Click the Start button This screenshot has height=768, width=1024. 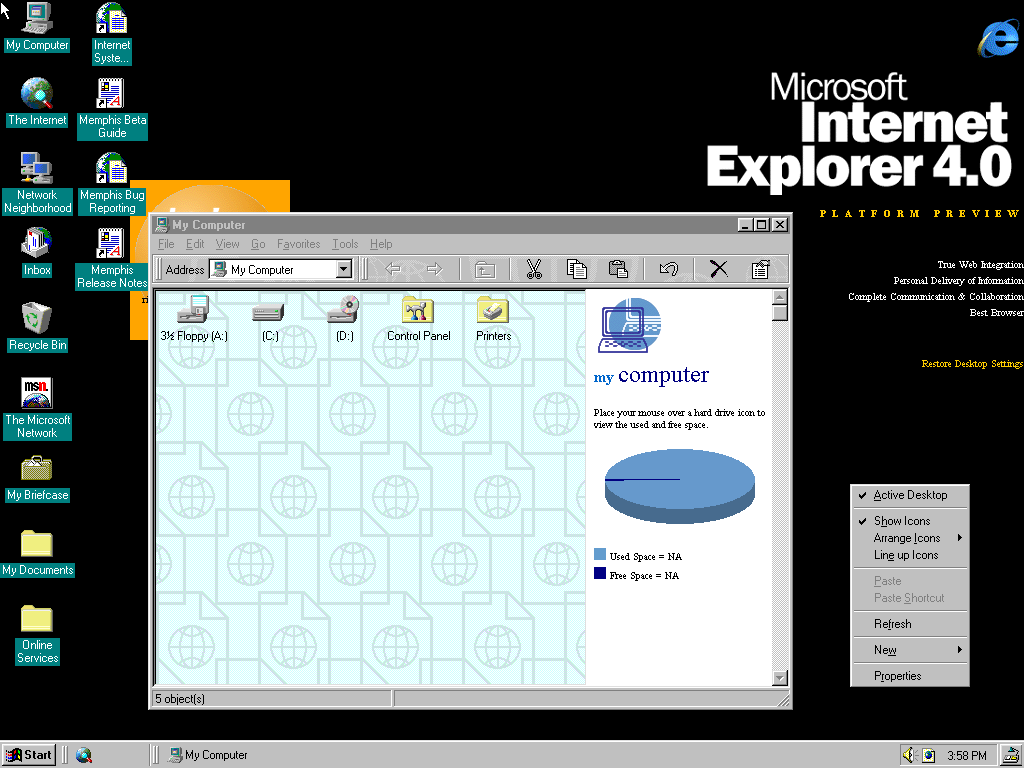(29, 755)
